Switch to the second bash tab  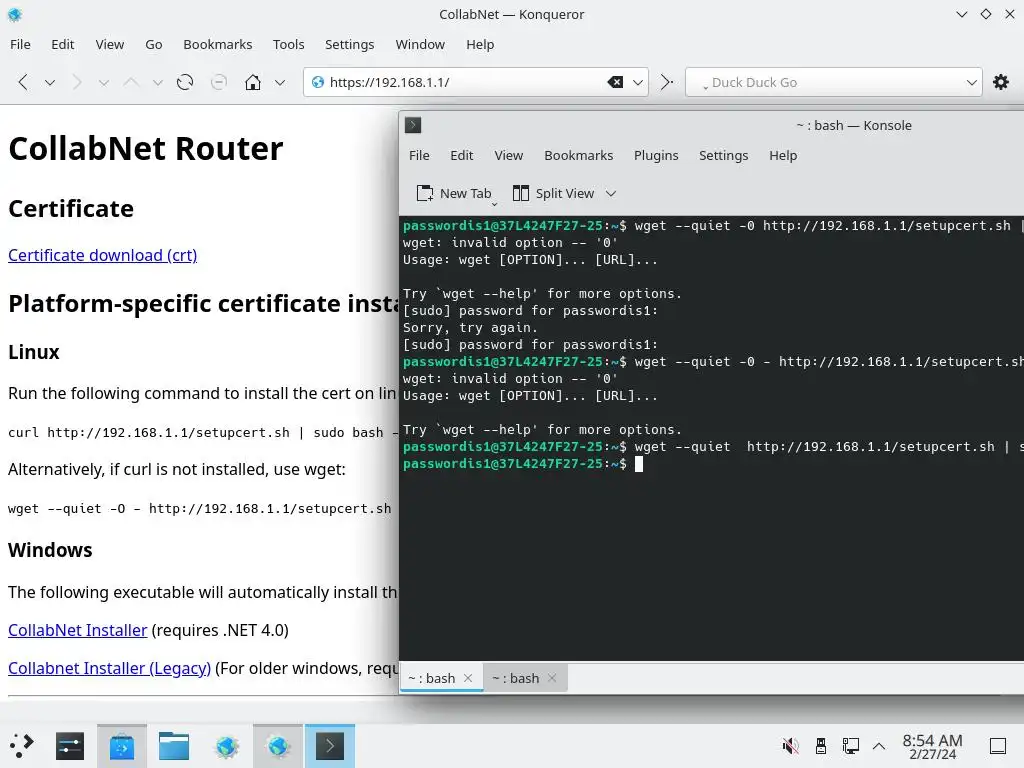pos(516,679)
